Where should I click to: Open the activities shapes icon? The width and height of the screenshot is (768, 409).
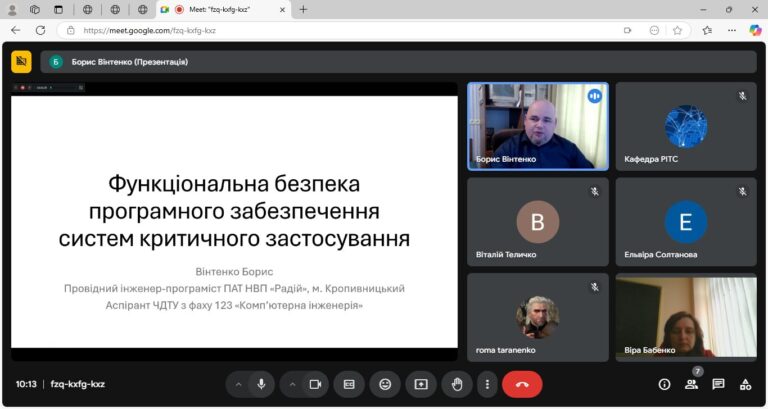[x=745, y=384]
